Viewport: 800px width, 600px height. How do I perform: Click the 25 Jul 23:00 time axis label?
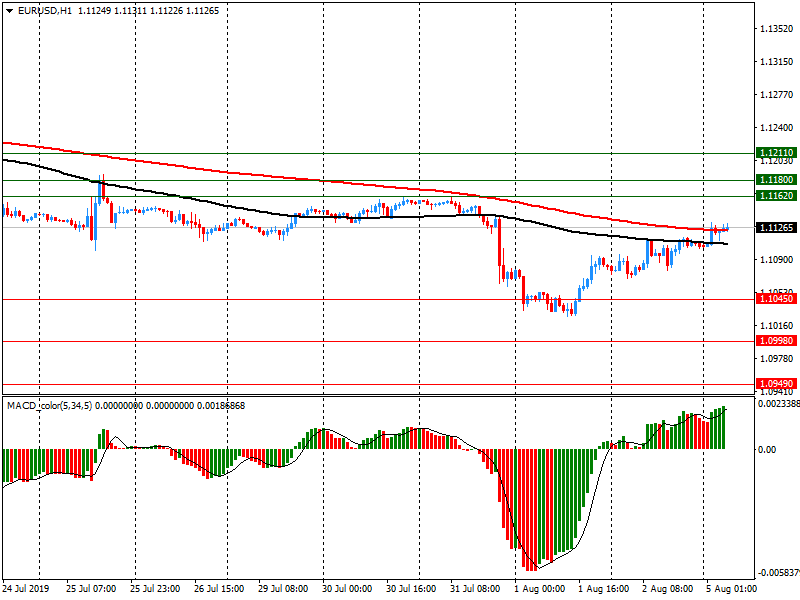[155, 589]
